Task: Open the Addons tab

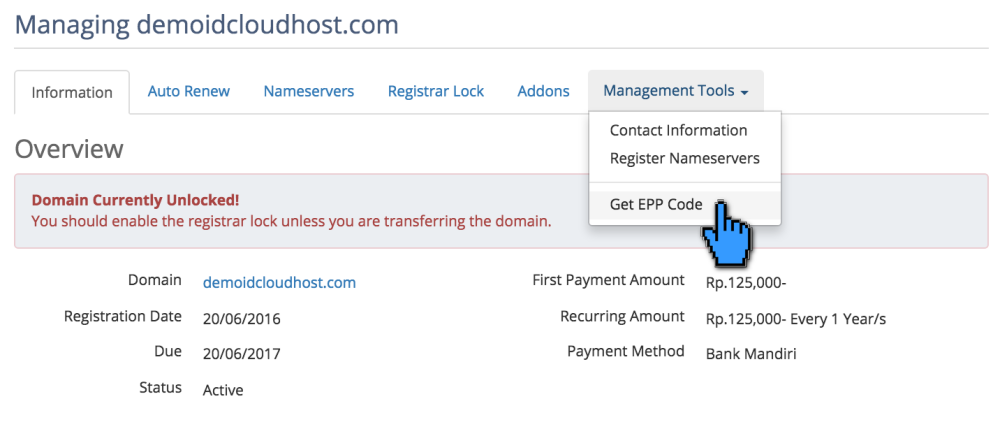Action: (x=543, y=91)
